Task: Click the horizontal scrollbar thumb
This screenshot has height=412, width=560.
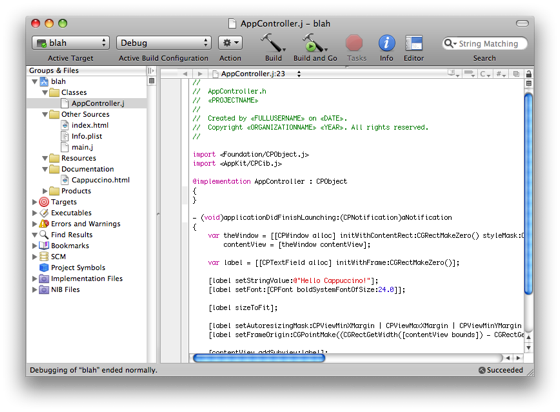Action: click(x=259, y=358)
